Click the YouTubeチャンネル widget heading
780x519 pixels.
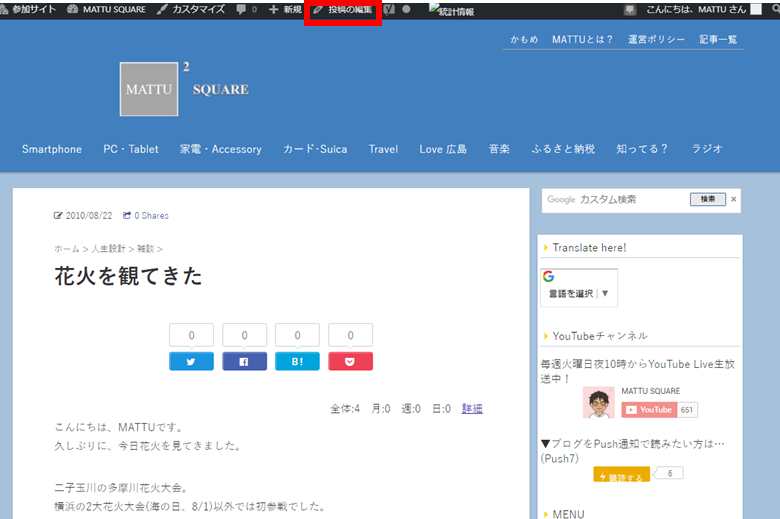600,336
